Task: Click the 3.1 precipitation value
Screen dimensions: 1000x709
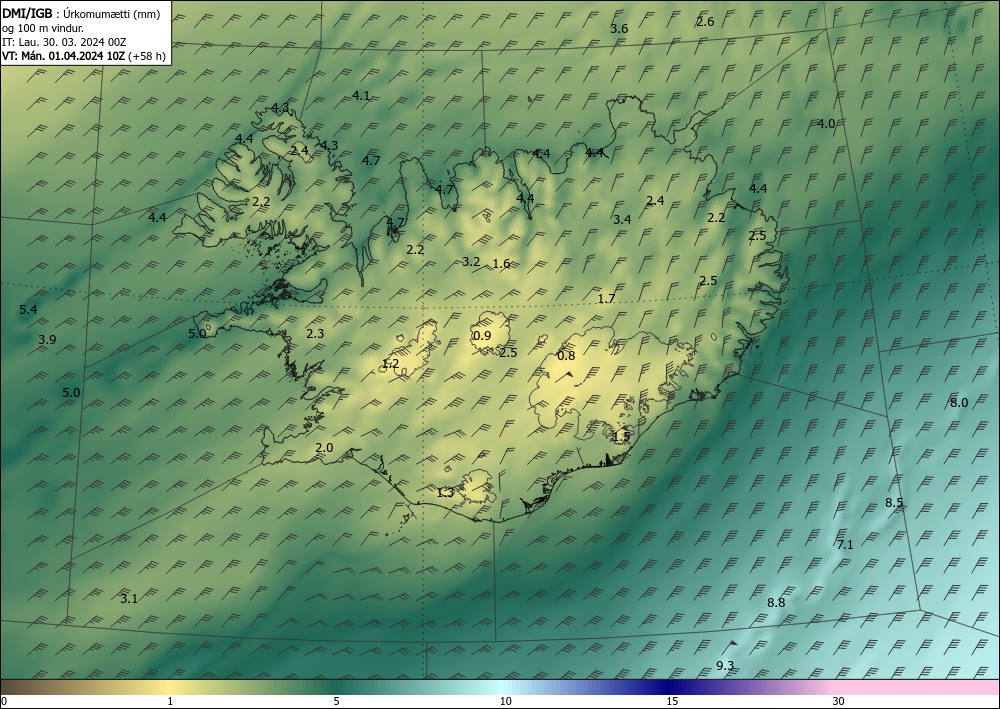Action: tap(129, 599)
